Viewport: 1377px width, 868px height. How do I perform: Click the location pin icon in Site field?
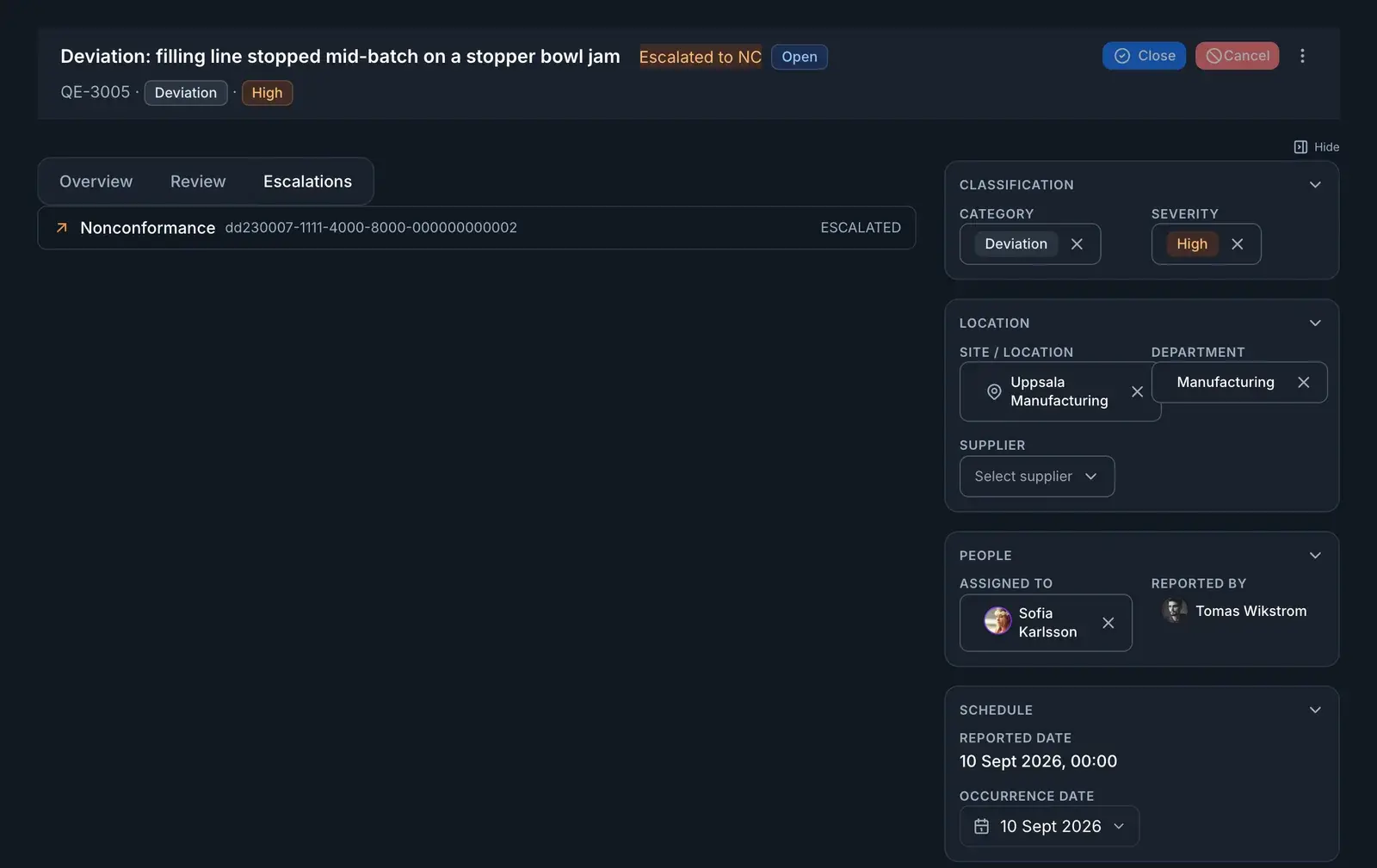pyautogui.click(x=994, y=391)
